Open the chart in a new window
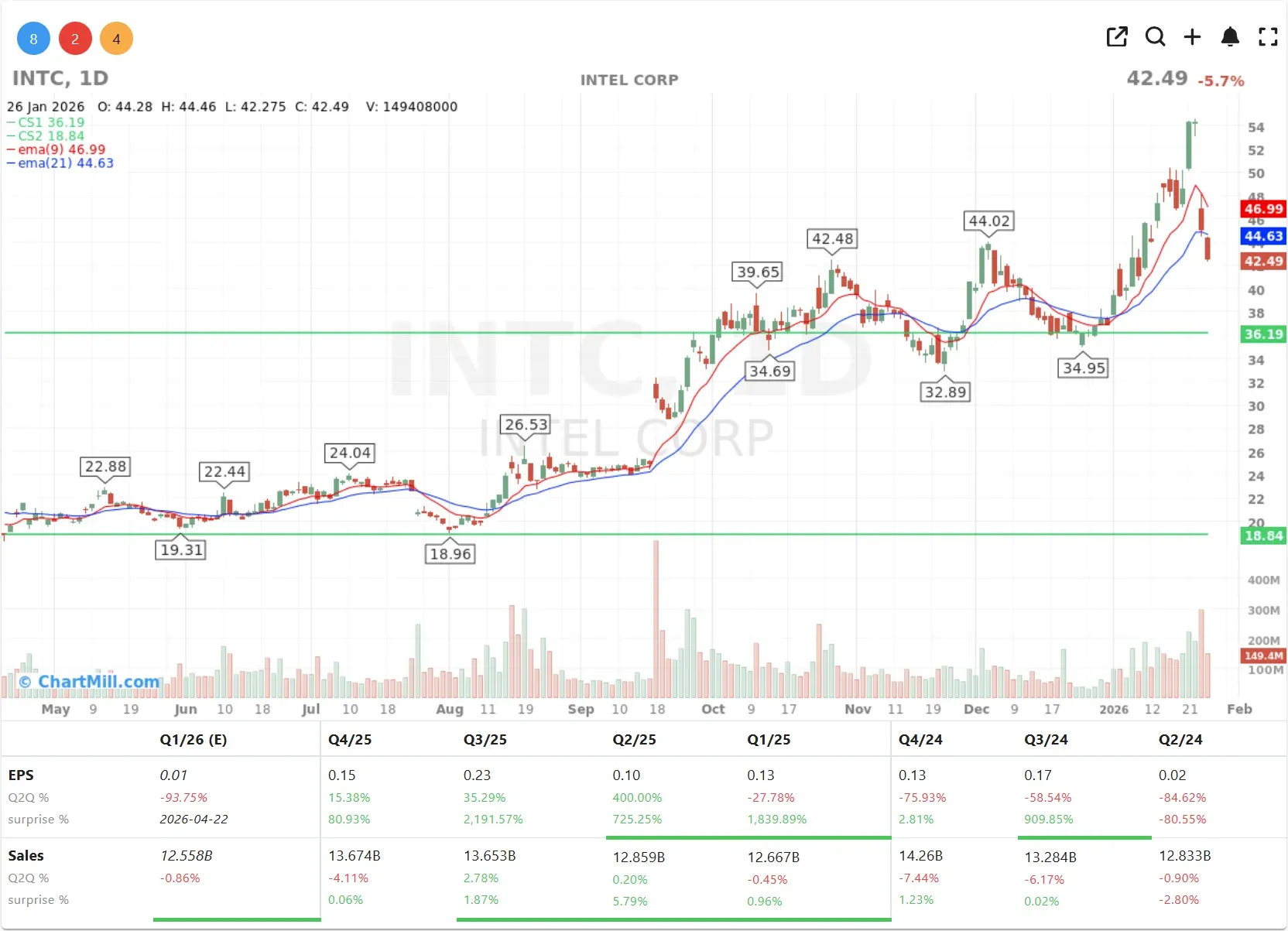Screen dimensions: 1288x931 [x=1117, y=36]
